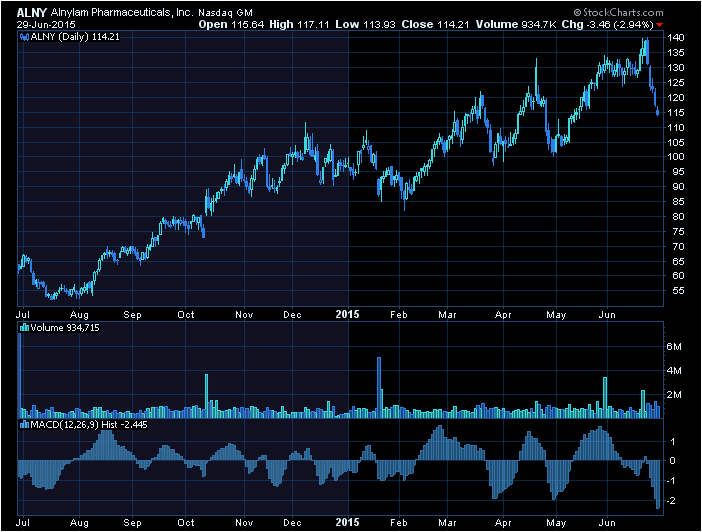The width and height of the screenshot is (702, 532).
Task: Click the 140 price axis label
Action: point(676,38)
